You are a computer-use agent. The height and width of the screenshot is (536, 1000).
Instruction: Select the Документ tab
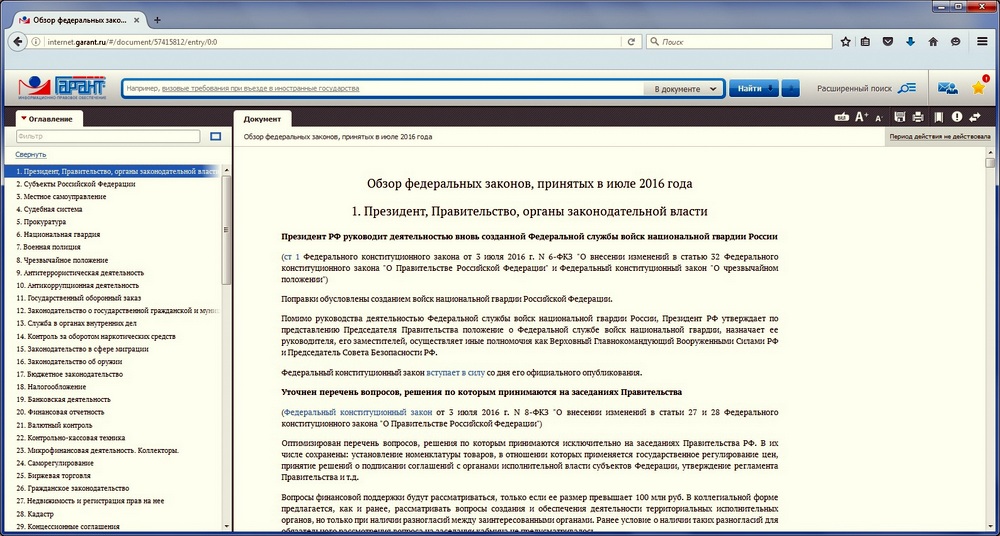[x=262, y=119]
